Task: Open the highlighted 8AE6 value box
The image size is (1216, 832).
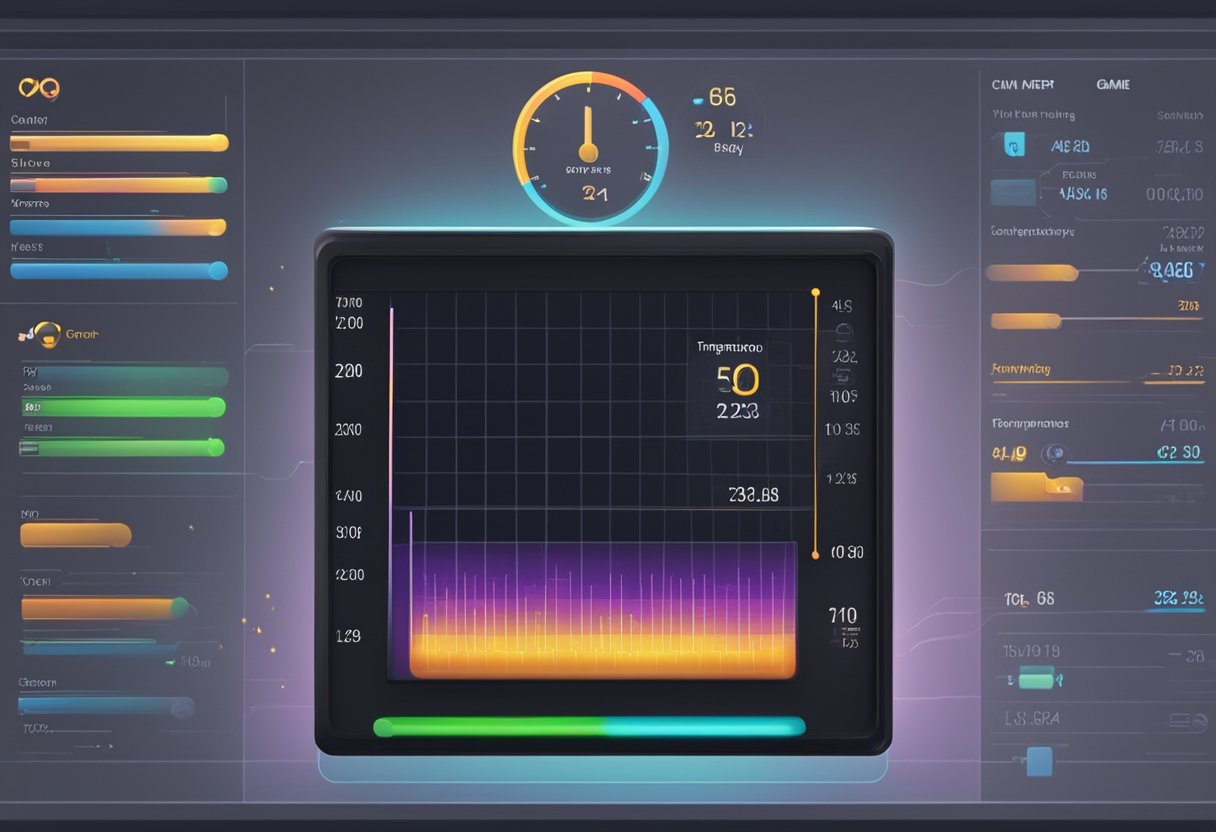Action: point(1171,268)
